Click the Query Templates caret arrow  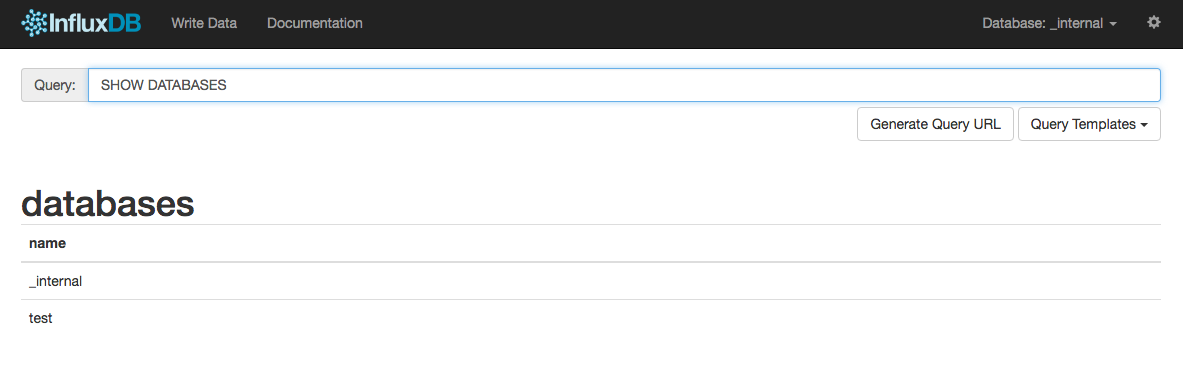[x=1145, y=125]
